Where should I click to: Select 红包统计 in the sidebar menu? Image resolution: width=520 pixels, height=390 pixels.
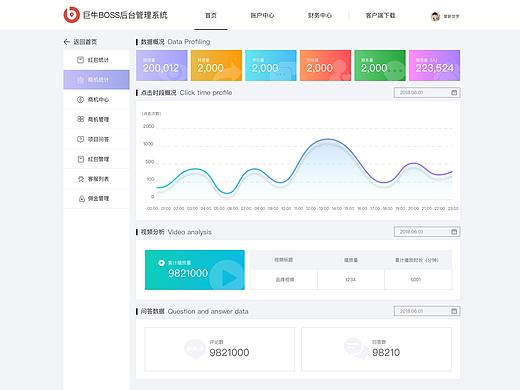click(x=96, y=60)
